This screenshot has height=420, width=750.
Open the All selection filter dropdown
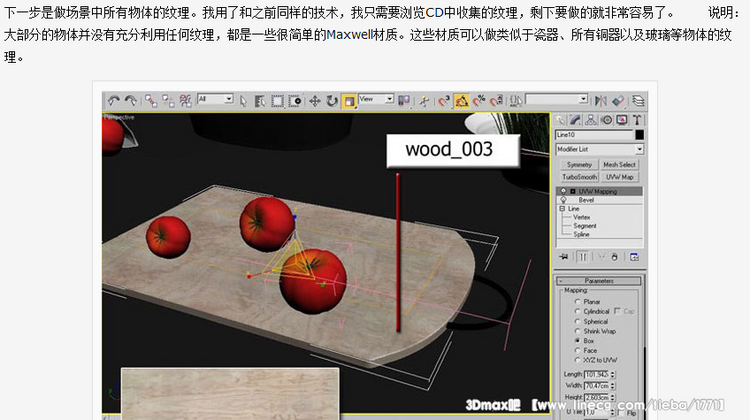(x=215, y=99)
